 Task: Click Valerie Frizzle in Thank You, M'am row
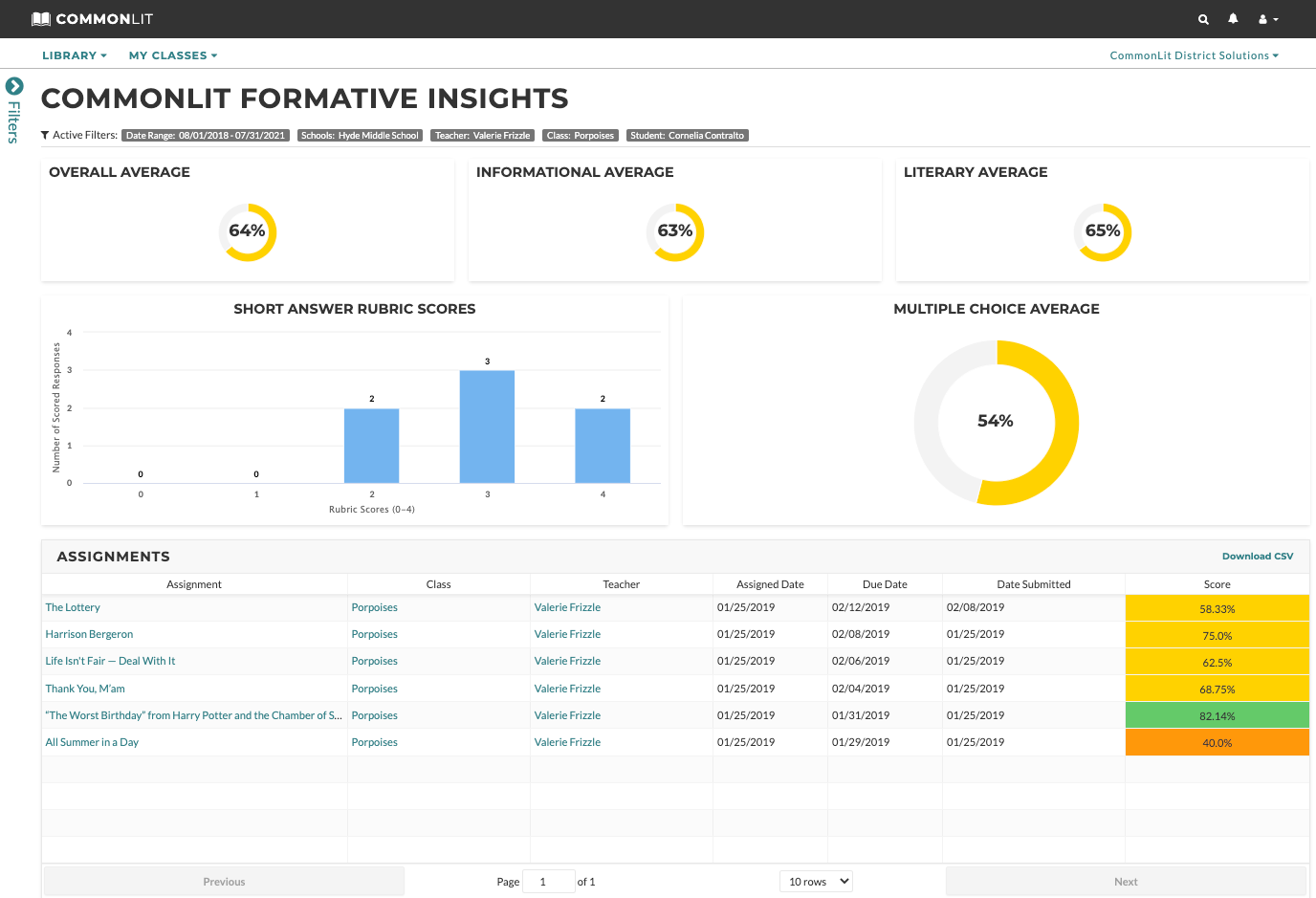[567, 690]
